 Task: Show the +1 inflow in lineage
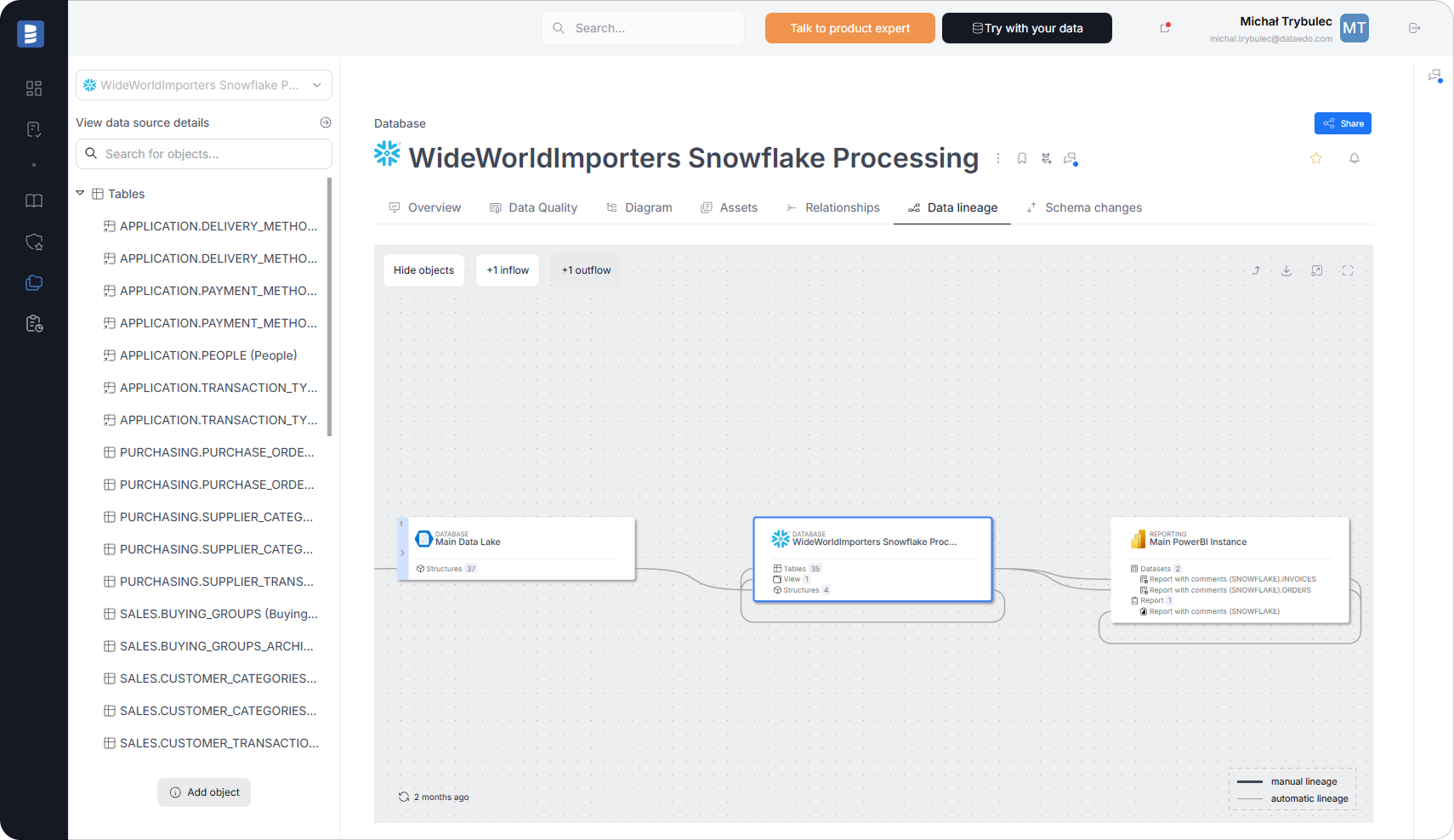tap(507, 270)
